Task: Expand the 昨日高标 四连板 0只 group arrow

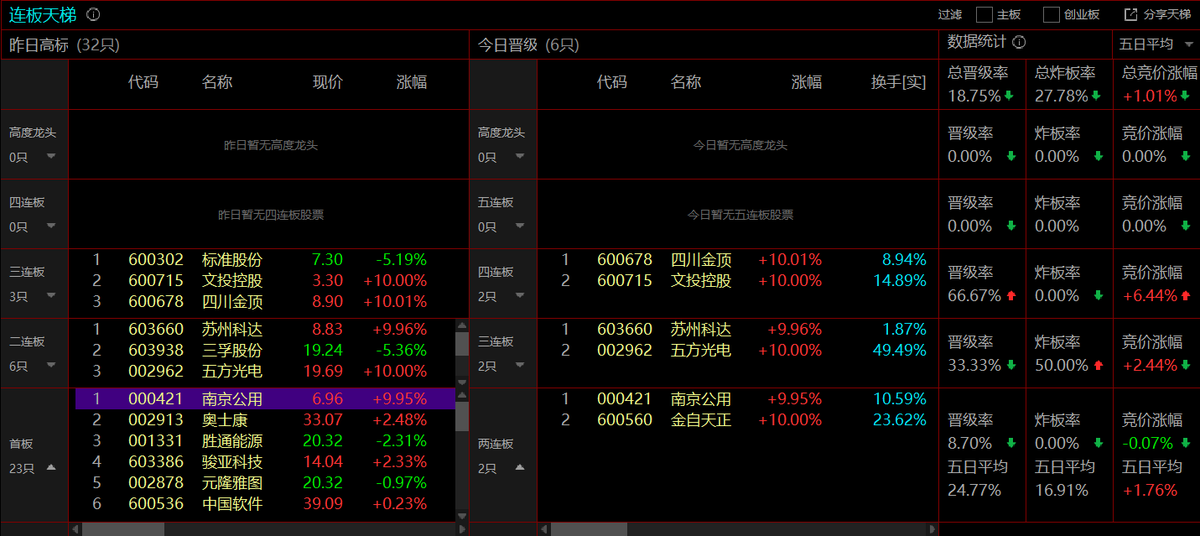Action: 50,227
